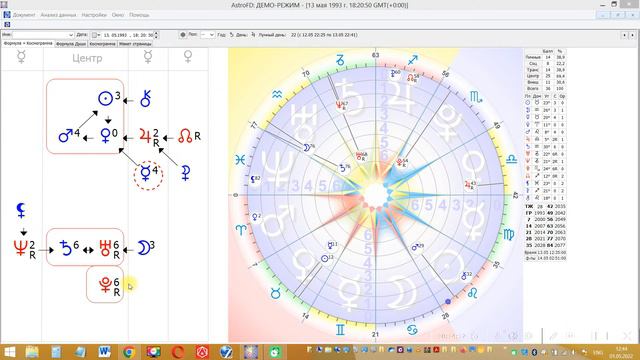Select the red North Node symbol in the formula
Viewport: 640px width, 360px height.
coord(185,136)
